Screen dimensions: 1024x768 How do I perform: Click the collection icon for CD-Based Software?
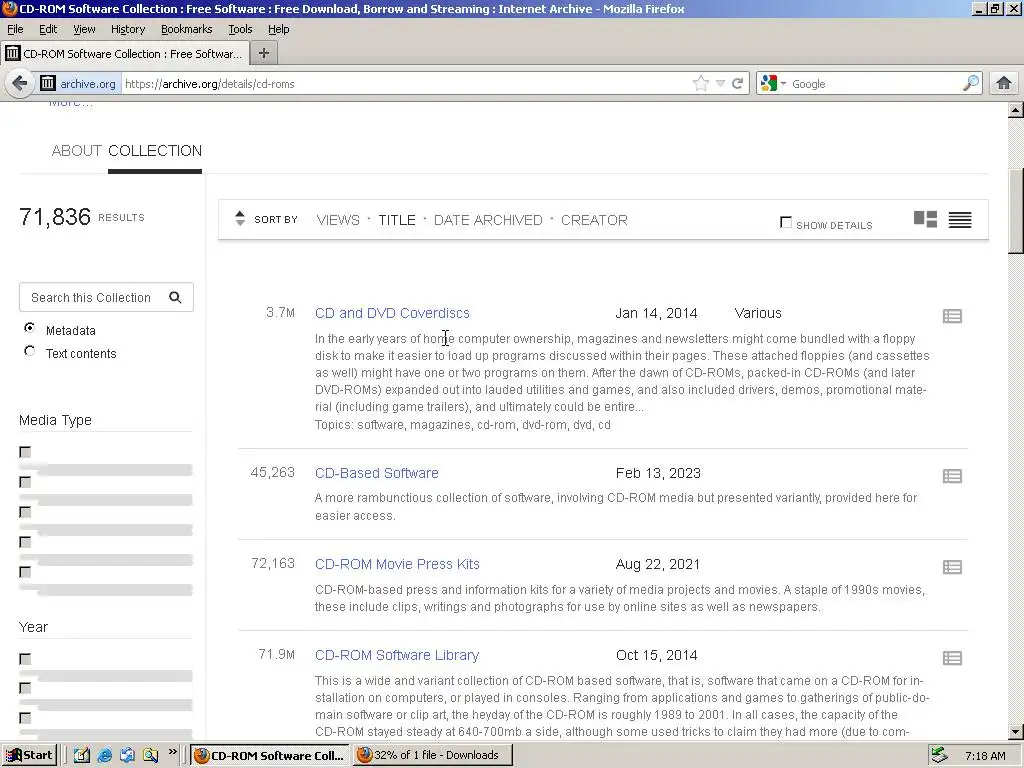click(x=952, y=476)
